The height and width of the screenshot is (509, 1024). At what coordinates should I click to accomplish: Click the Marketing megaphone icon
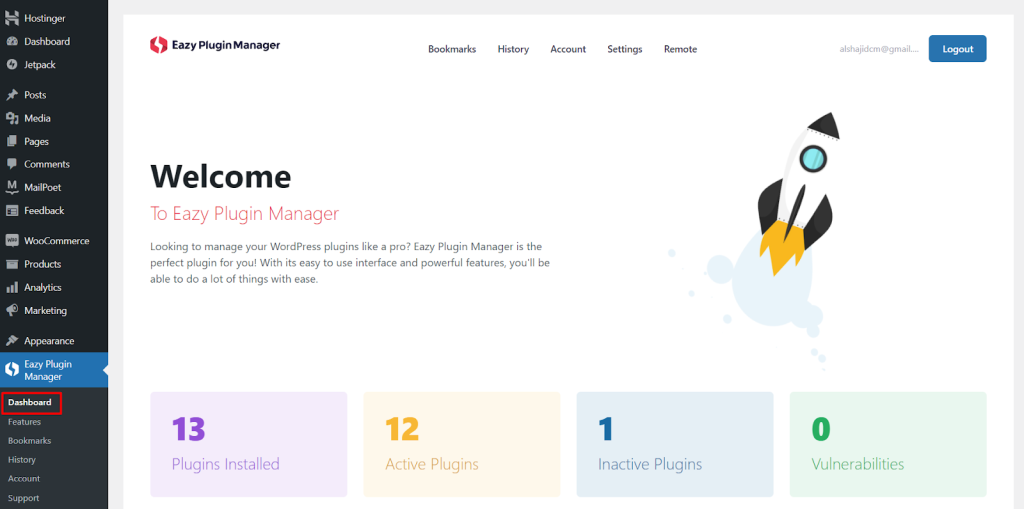click(12, 310)
